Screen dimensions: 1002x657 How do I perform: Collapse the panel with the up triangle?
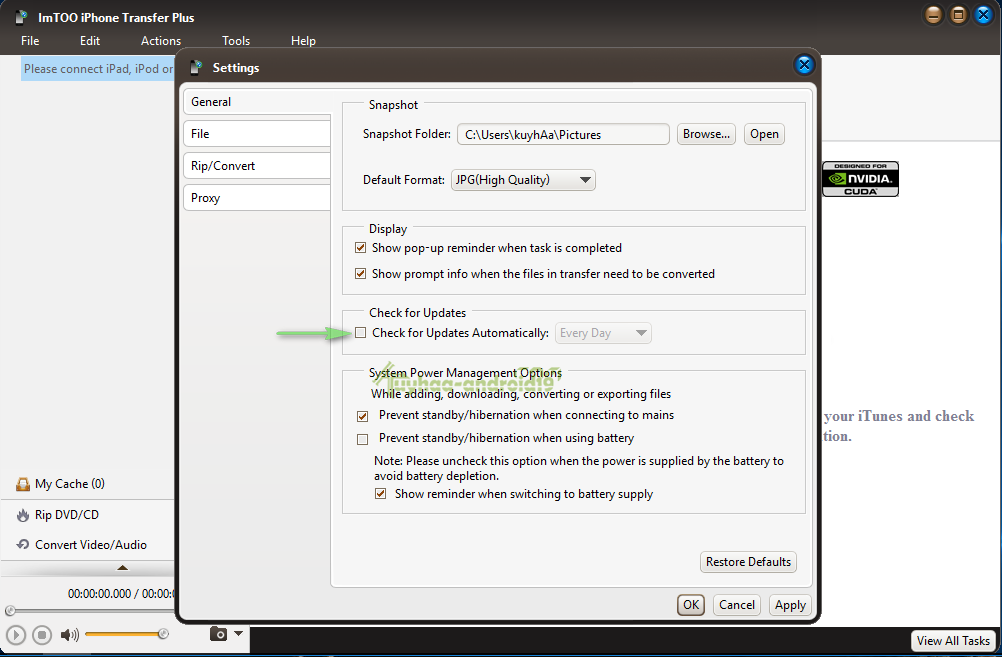123,568
